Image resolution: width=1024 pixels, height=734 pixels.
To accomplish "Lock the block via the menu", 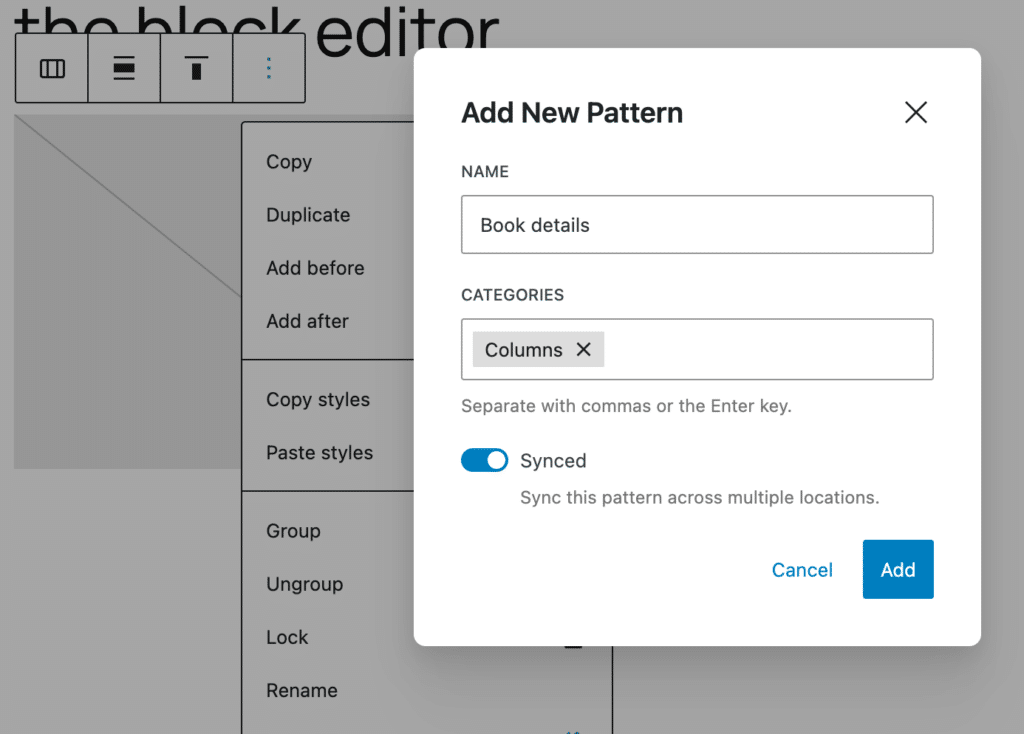I will pos(288,637).
